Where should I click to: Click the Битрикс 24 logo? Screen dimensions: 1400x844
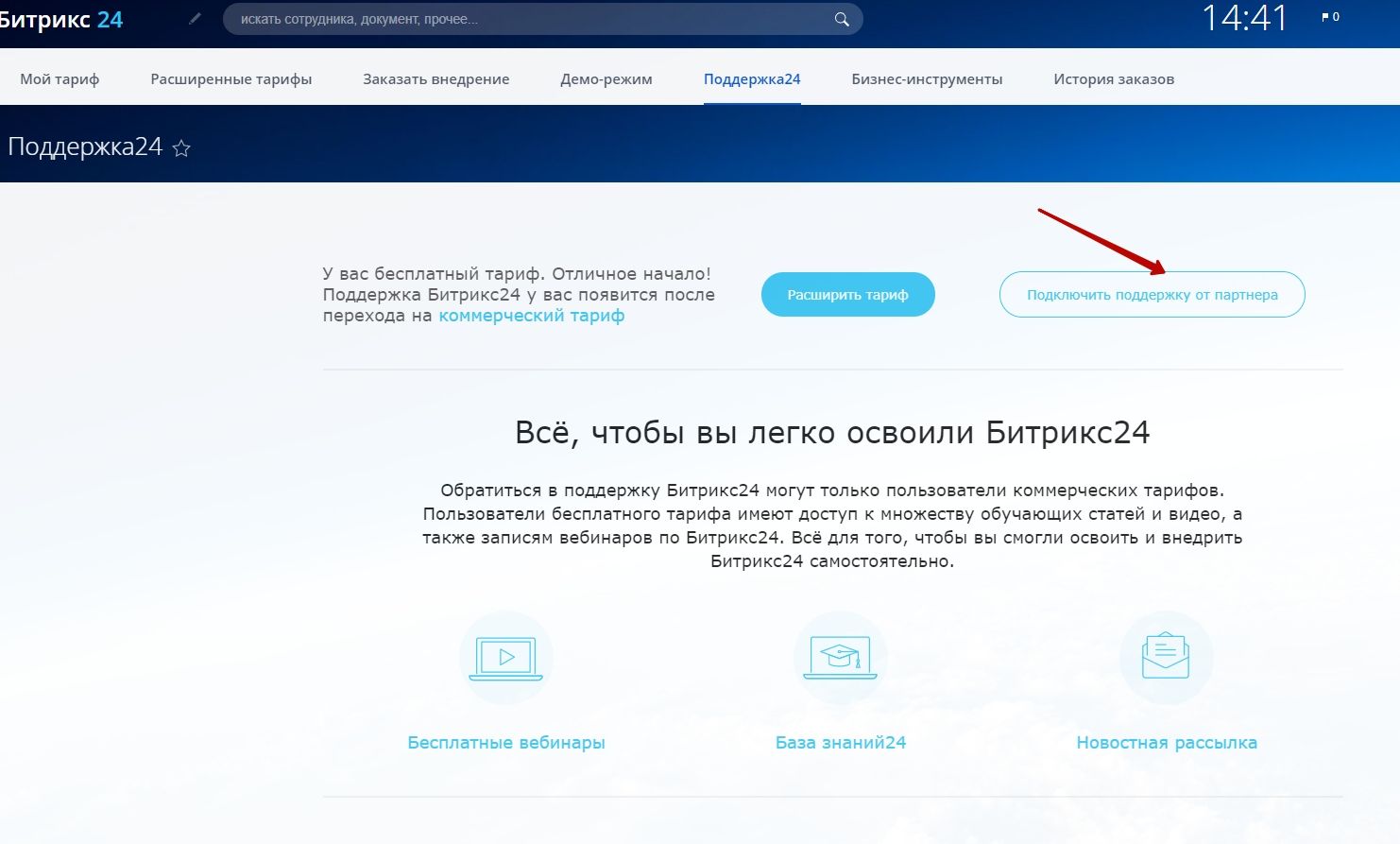pos(61,20)
